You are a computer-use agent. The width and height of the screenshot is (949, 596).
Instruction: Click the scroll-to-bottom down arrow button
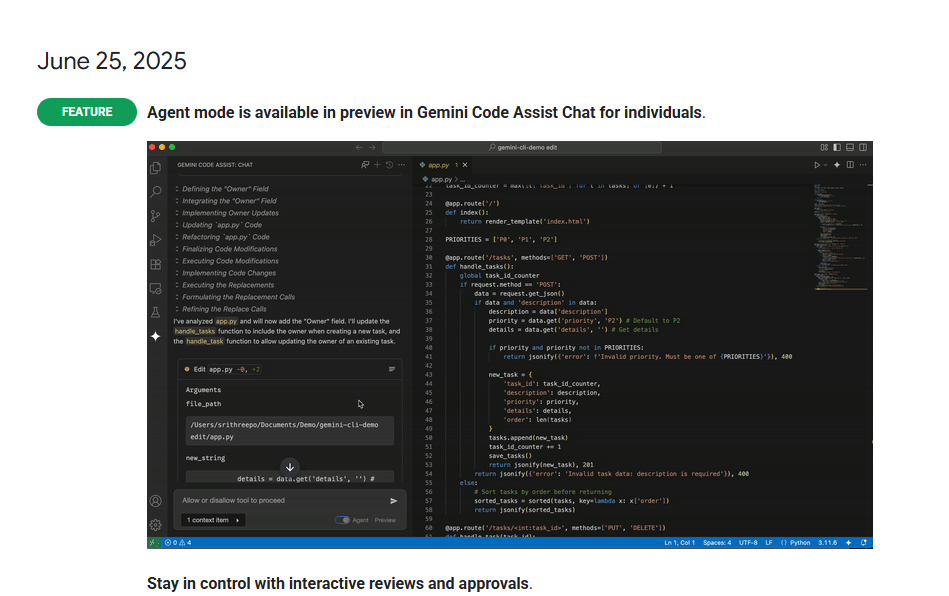(x=290, y=467)
